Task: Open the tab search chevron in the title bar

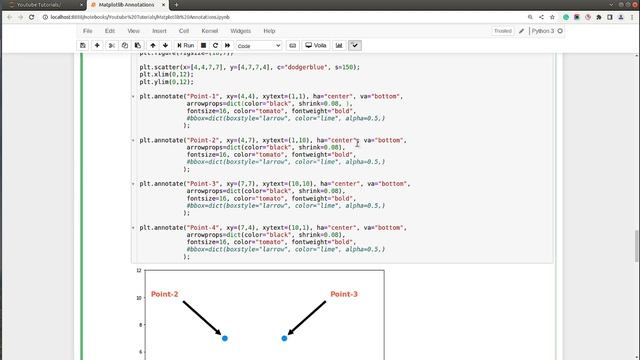Action: click(x=611, y=4)
